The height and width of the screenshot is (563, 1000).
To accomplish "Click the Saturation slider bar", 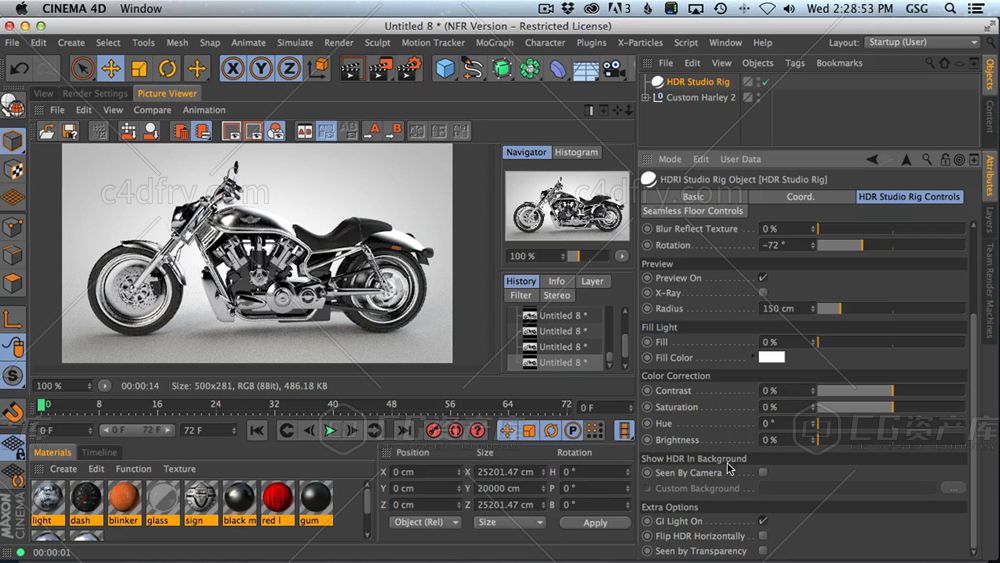I will (x=891, y=407).
